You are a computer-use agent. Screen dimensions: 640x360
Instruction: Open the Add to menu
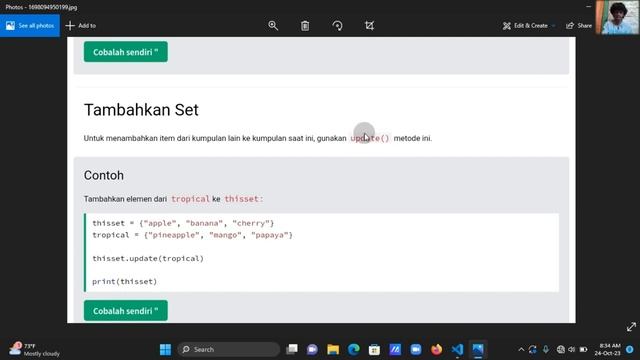point(80,26)
